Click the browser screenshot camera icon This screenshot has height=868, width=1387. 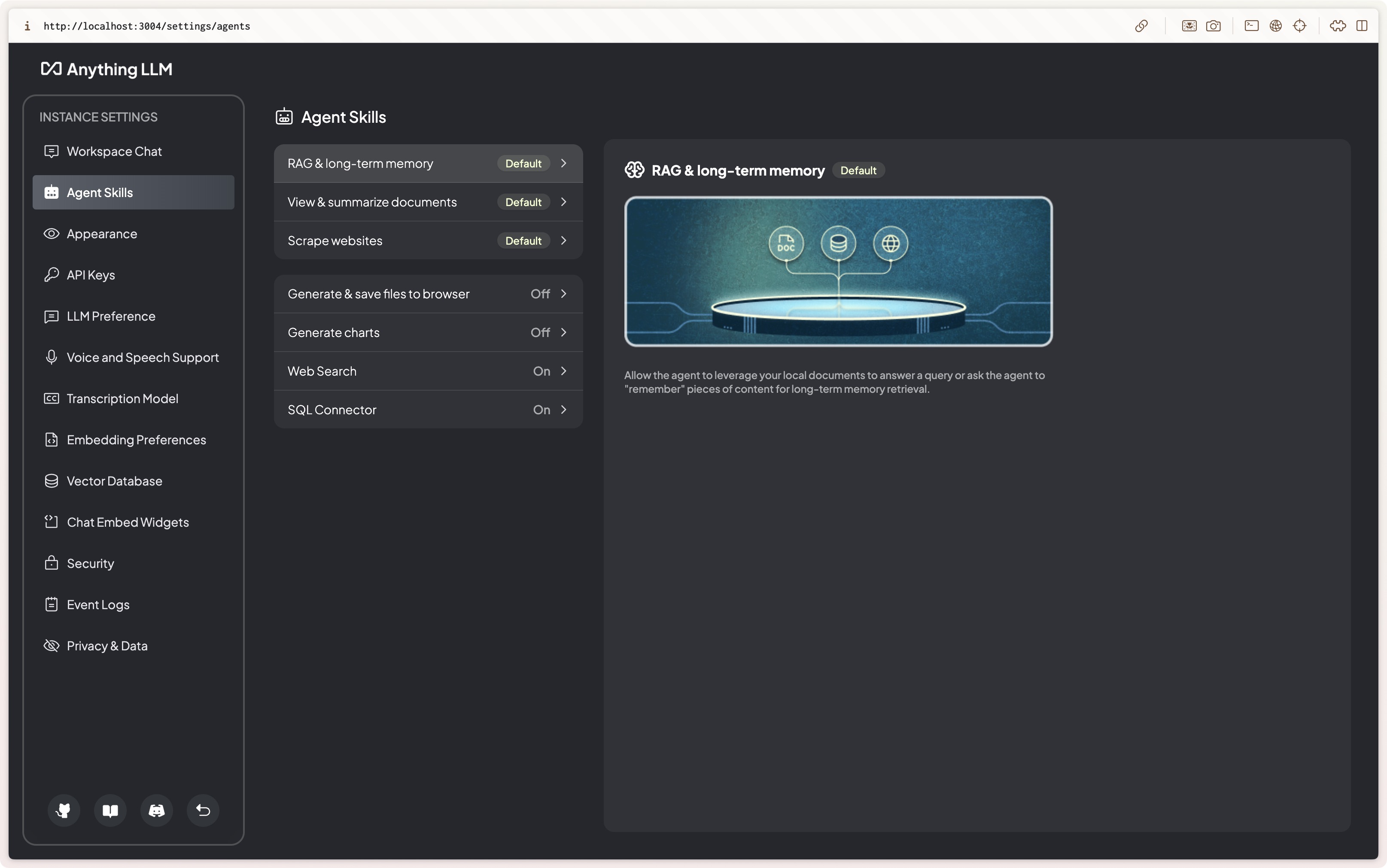click(x=1213, y=26)
